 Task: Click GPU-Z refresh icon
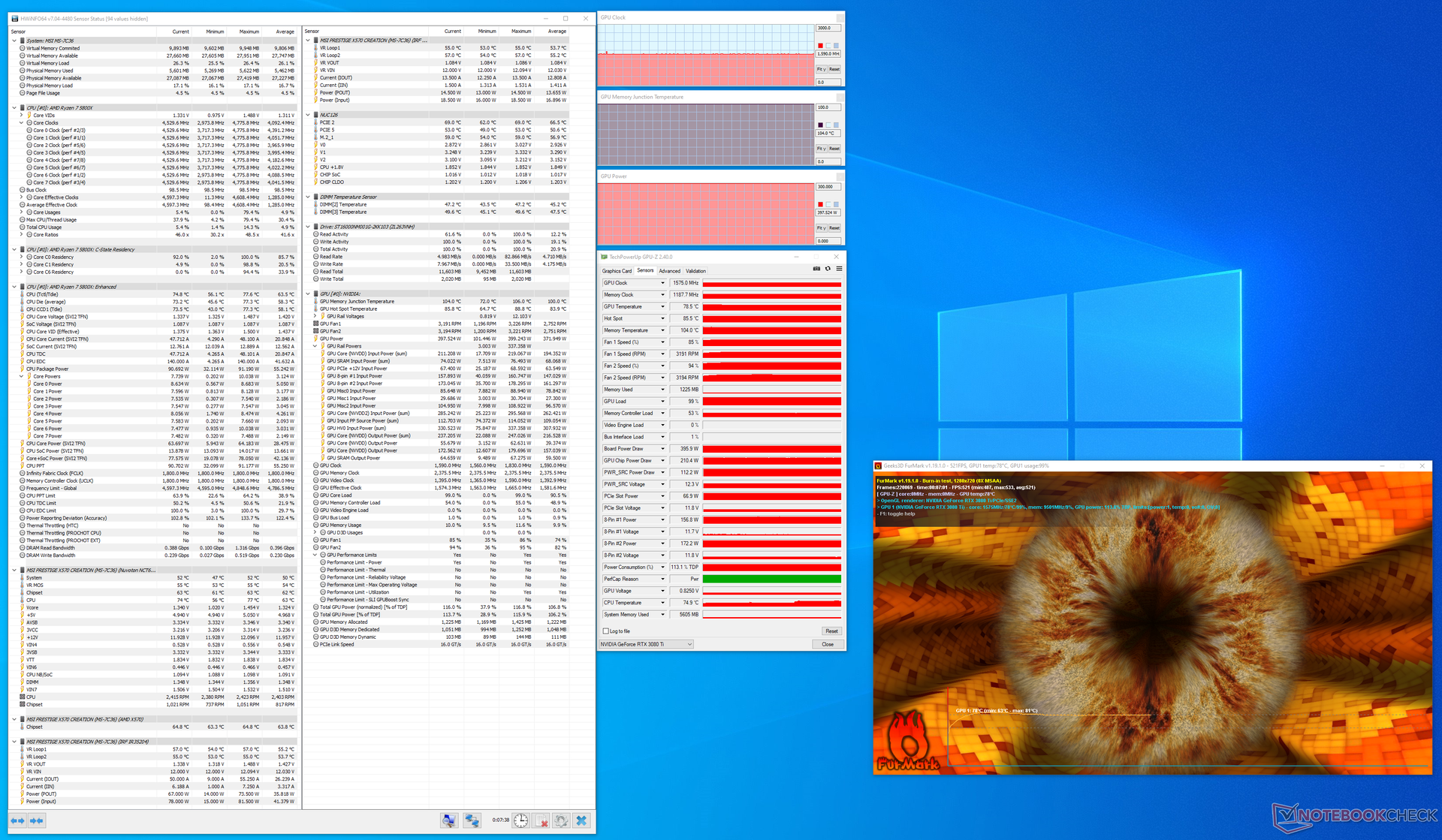[x=828, y=269]
